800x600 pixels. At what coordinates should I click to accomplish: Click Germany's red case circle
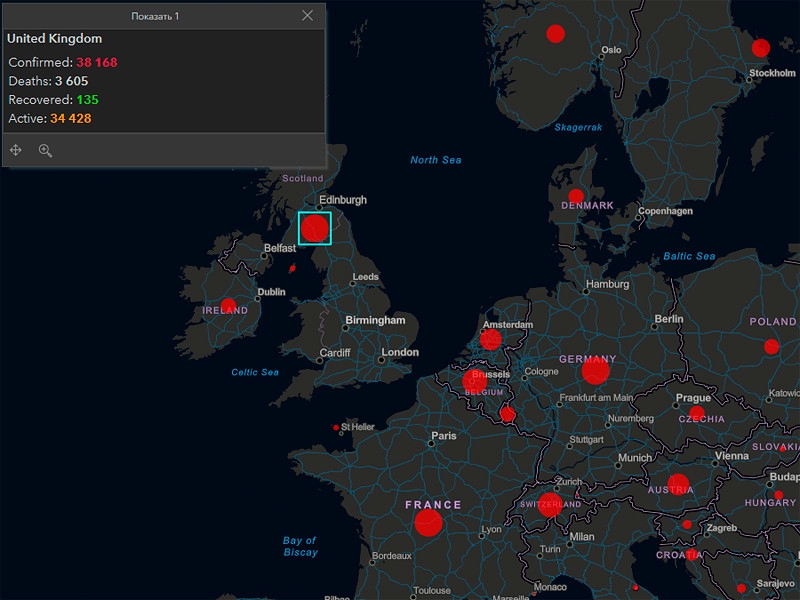click(x=596, y=372)
